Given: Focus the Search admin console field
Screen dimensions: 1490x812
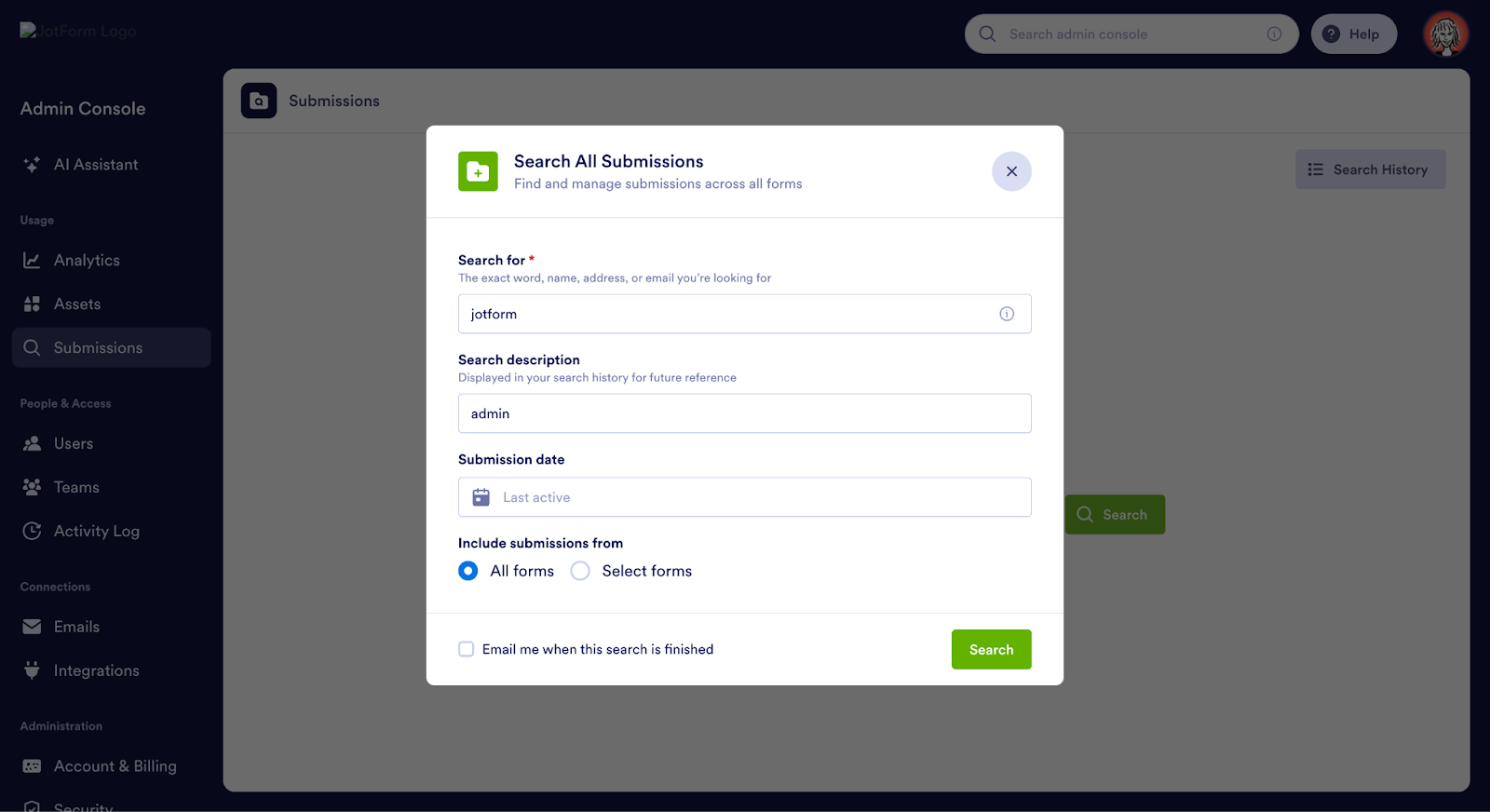Looking at the screenshot, I should (x=1131, y=34).
